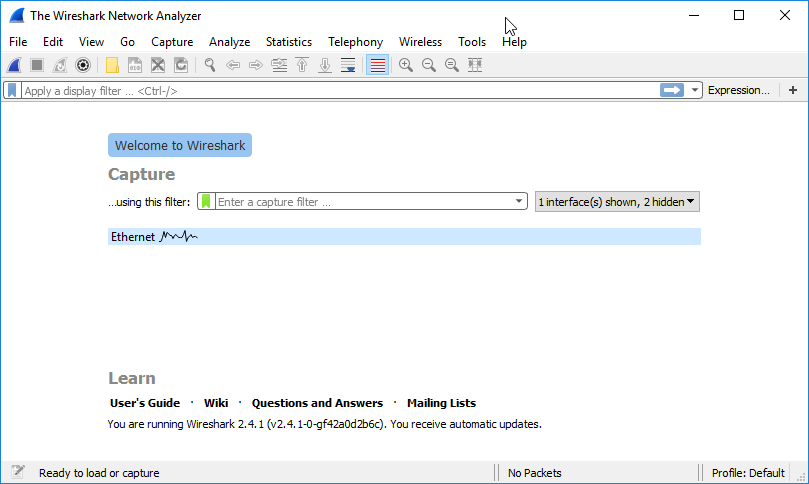Open interfaces shown/hidden dropdown
The height and width of the screenshot is (484, 809).
coord(617,202)
